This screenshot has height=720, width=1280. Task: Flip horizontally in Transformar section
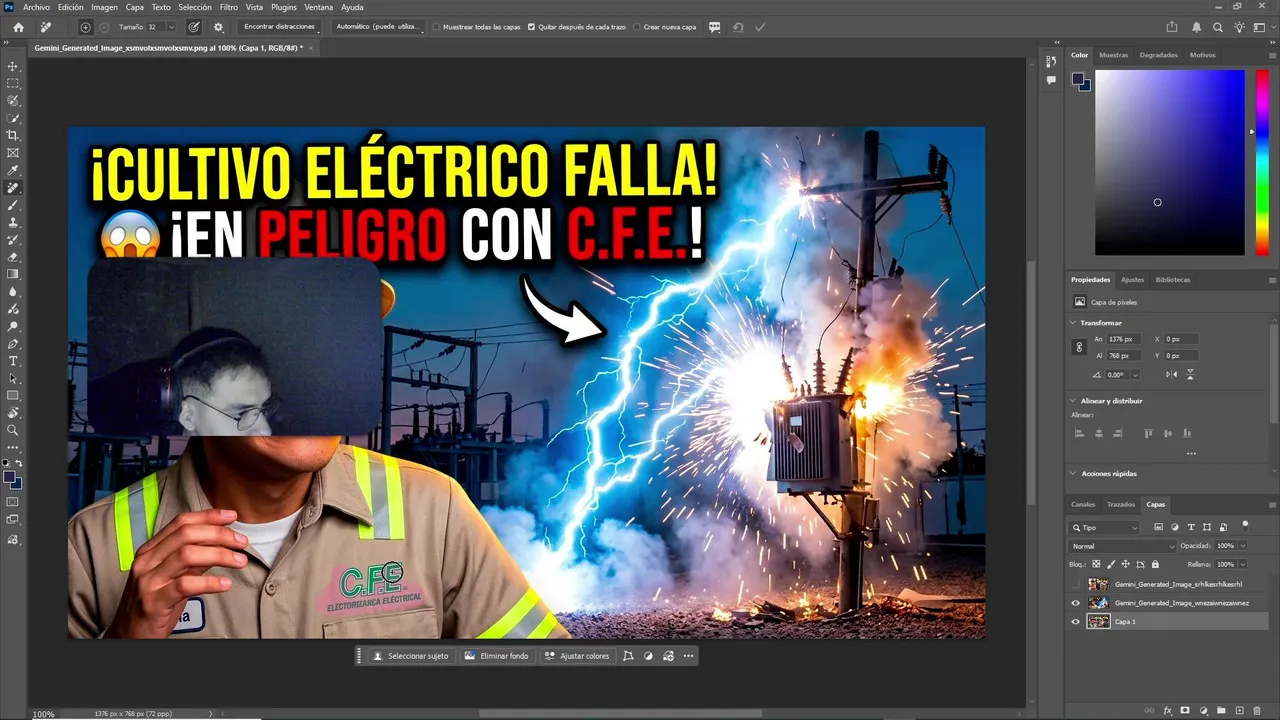[1172, 374]
